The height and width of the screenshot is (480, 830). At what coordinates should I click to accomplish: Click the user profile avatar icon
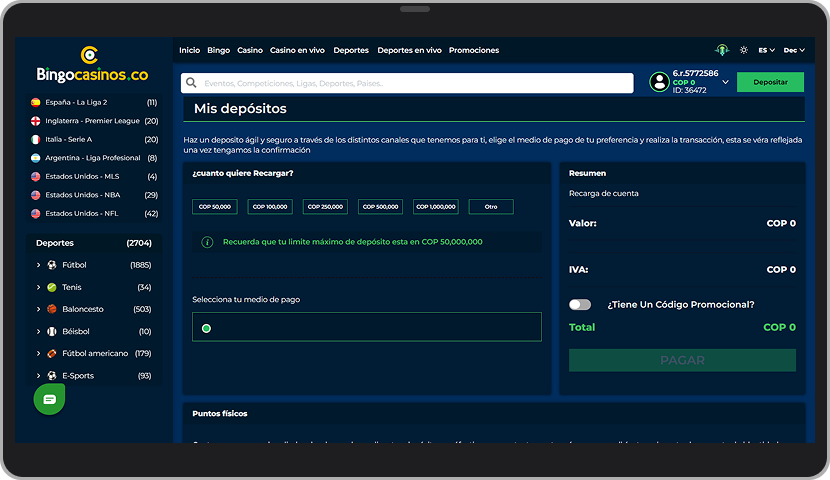coord(659,82)
